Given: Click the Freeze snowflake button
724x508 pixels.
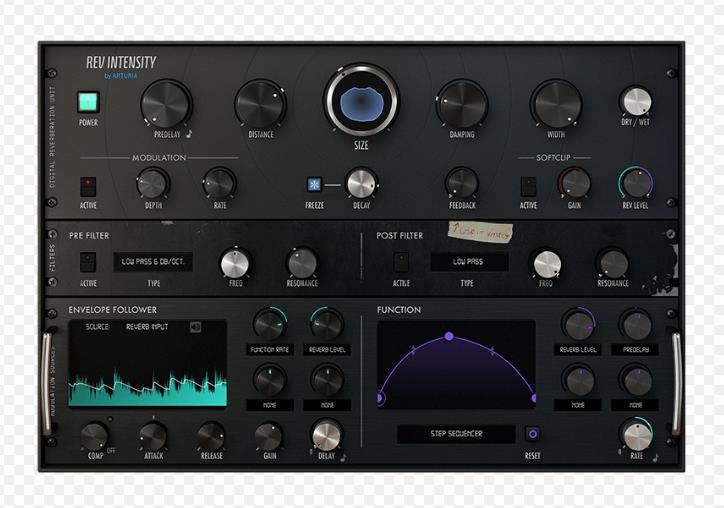Looking at the screenshot, I should tap(314, 185).
